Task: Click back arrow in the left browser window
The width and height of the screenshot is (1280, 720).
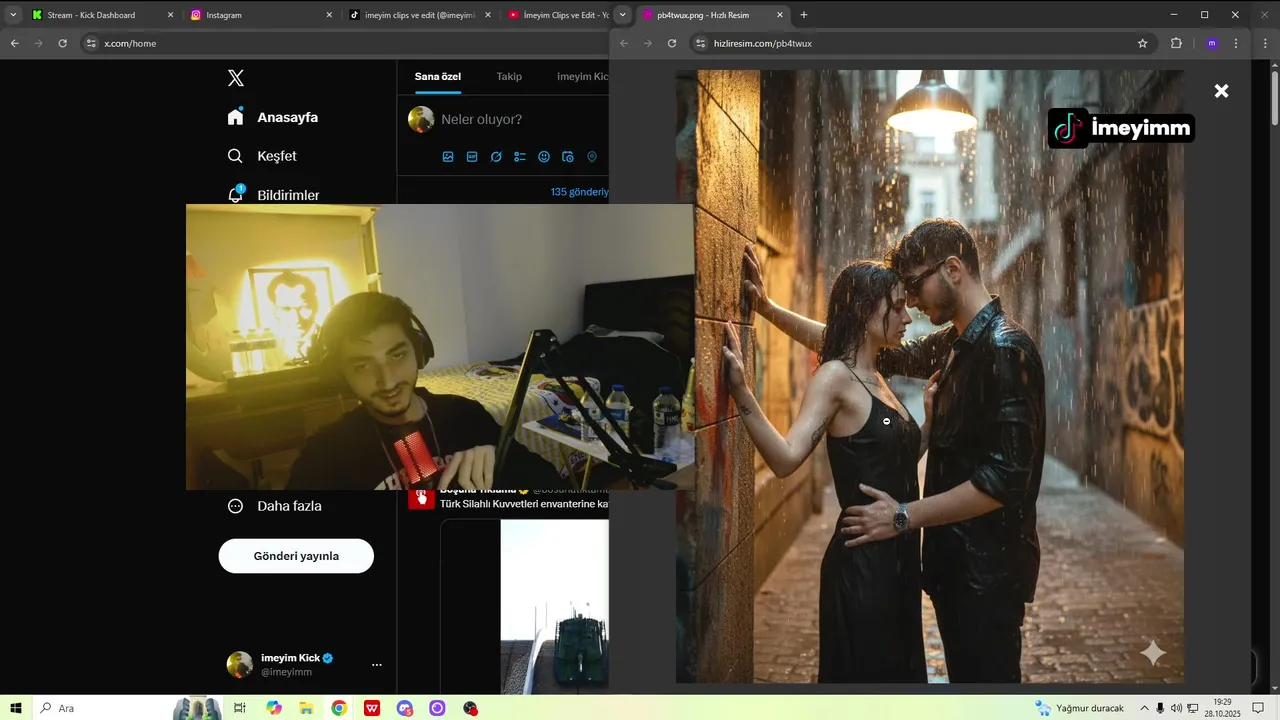Action: pyautogui.click(x=14, y=43)
